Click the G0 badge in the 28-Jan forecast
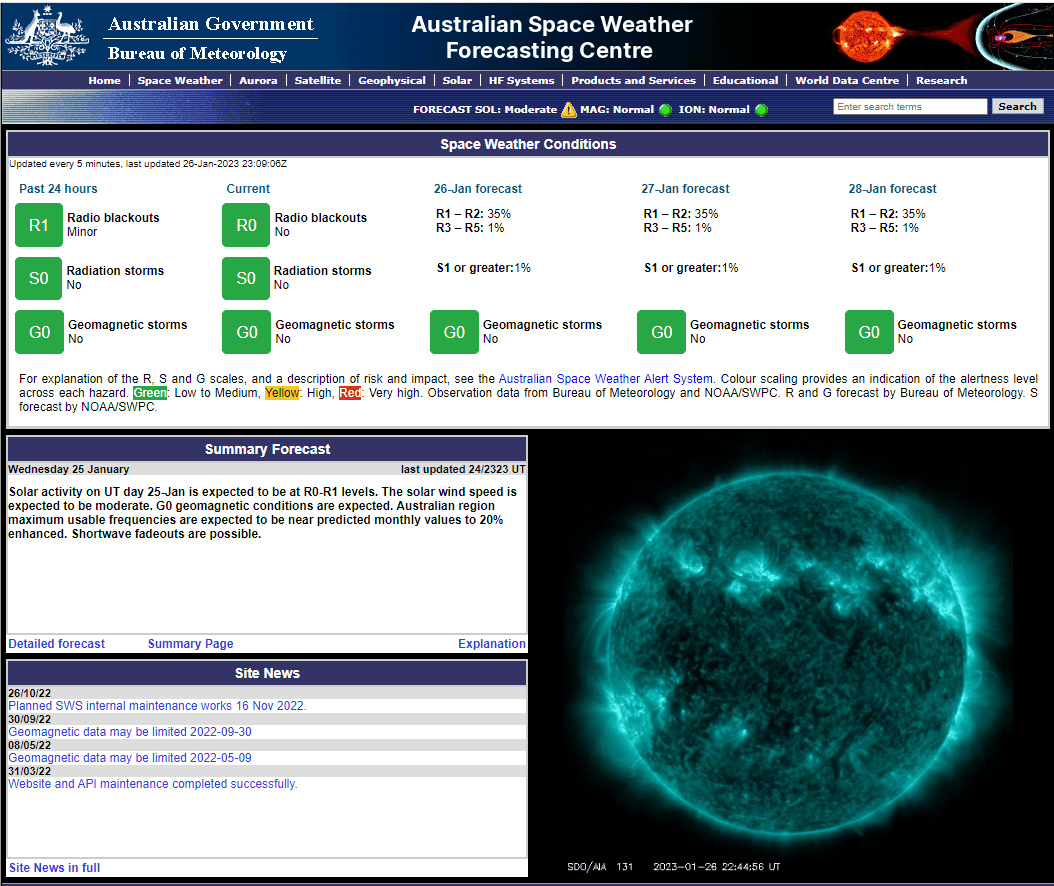Image resolution: width=1054 pixels, height=886 pixels. (869, 332)
